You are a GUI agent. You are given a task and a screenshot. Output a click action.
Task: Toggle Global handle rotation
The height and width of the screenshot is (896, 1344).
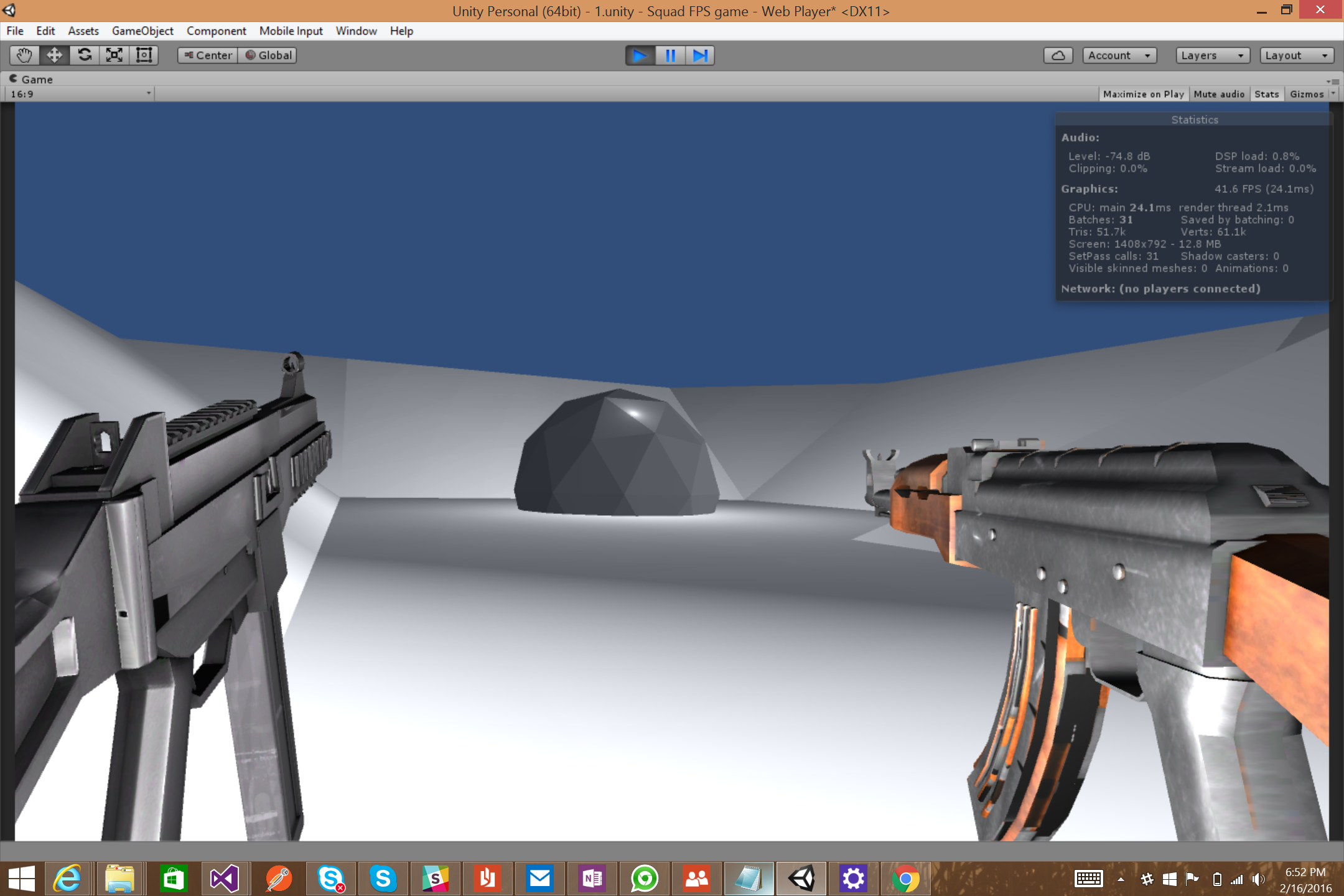click(x=268, y=55)
